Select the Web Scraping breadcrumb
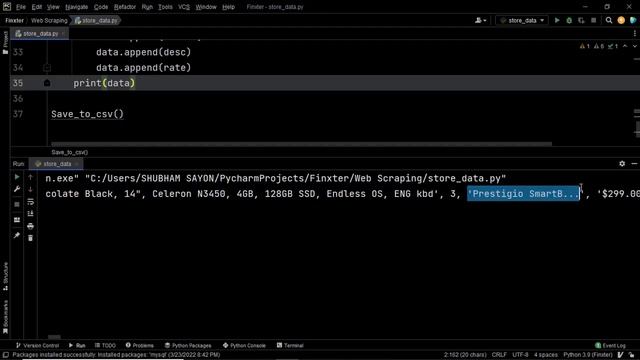The image size is (640, 360). [x=49, y=20]
